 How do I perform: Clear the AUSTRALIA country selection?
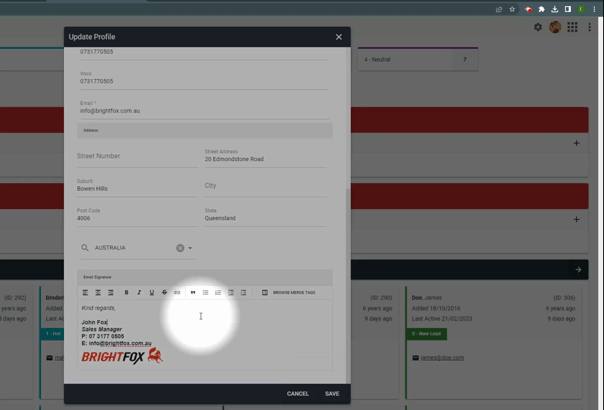(x=180, y=248)
